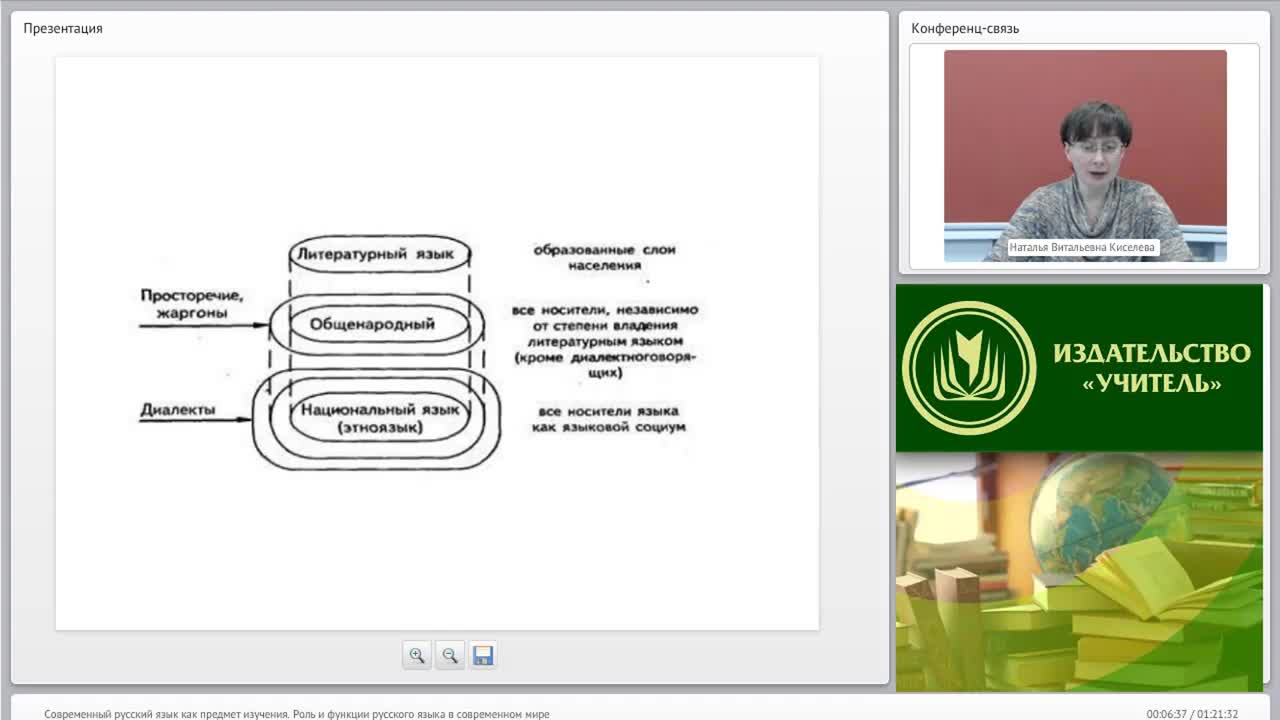The height and width of the screenshot is (720, 1280).
Task: Click the все носители, независимо description text
Action: coord(605,341)
